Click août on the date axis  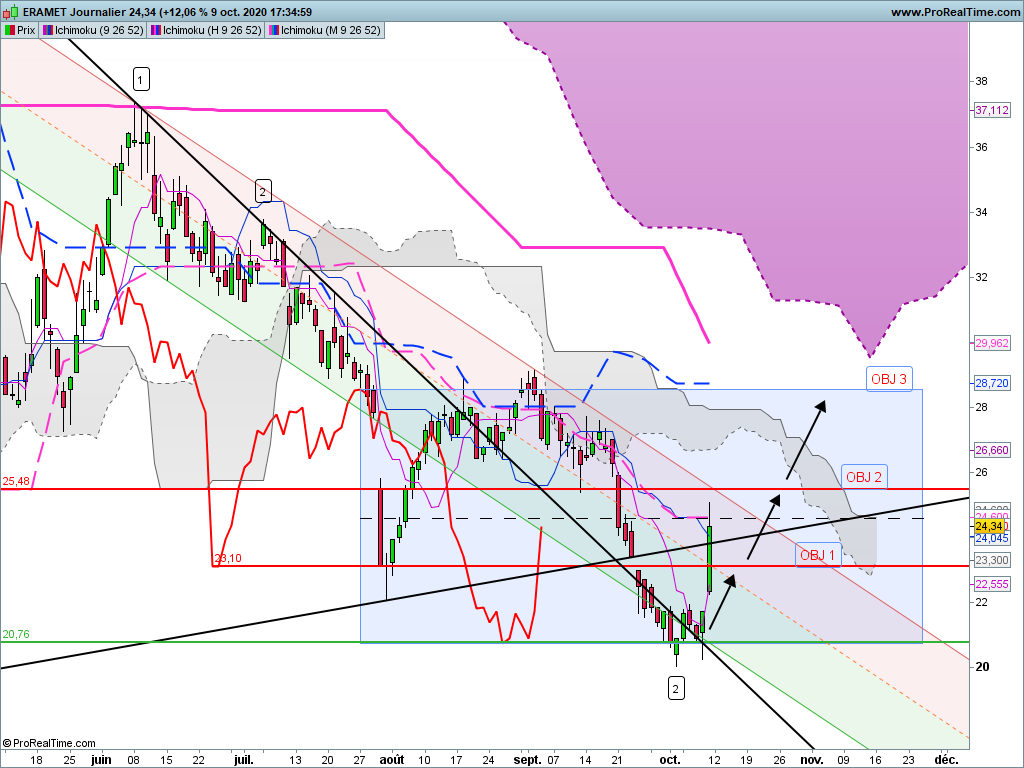point(392,760)
